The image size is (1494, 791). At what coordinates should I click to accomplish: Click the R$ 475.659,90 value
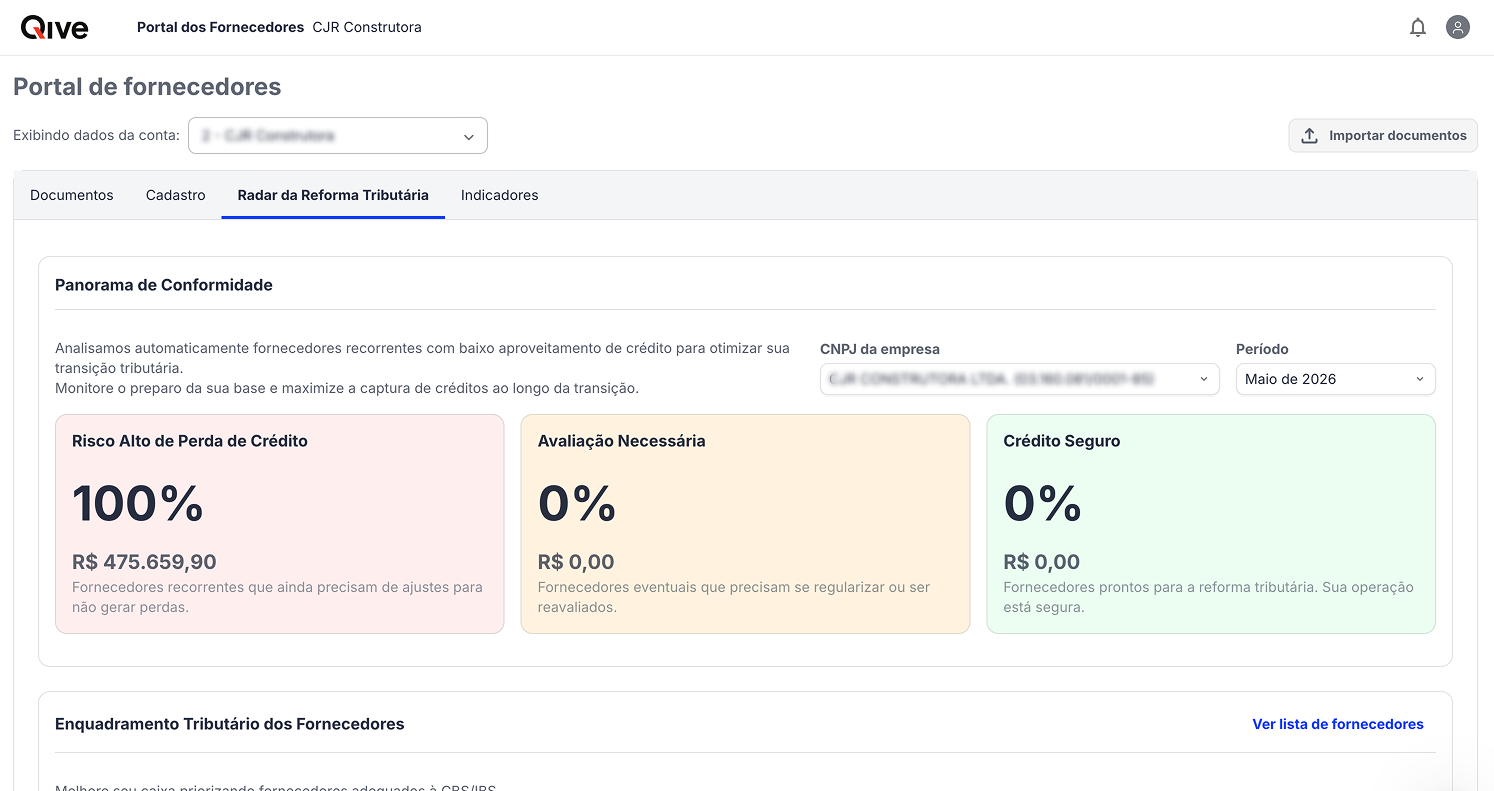(144, 562)
